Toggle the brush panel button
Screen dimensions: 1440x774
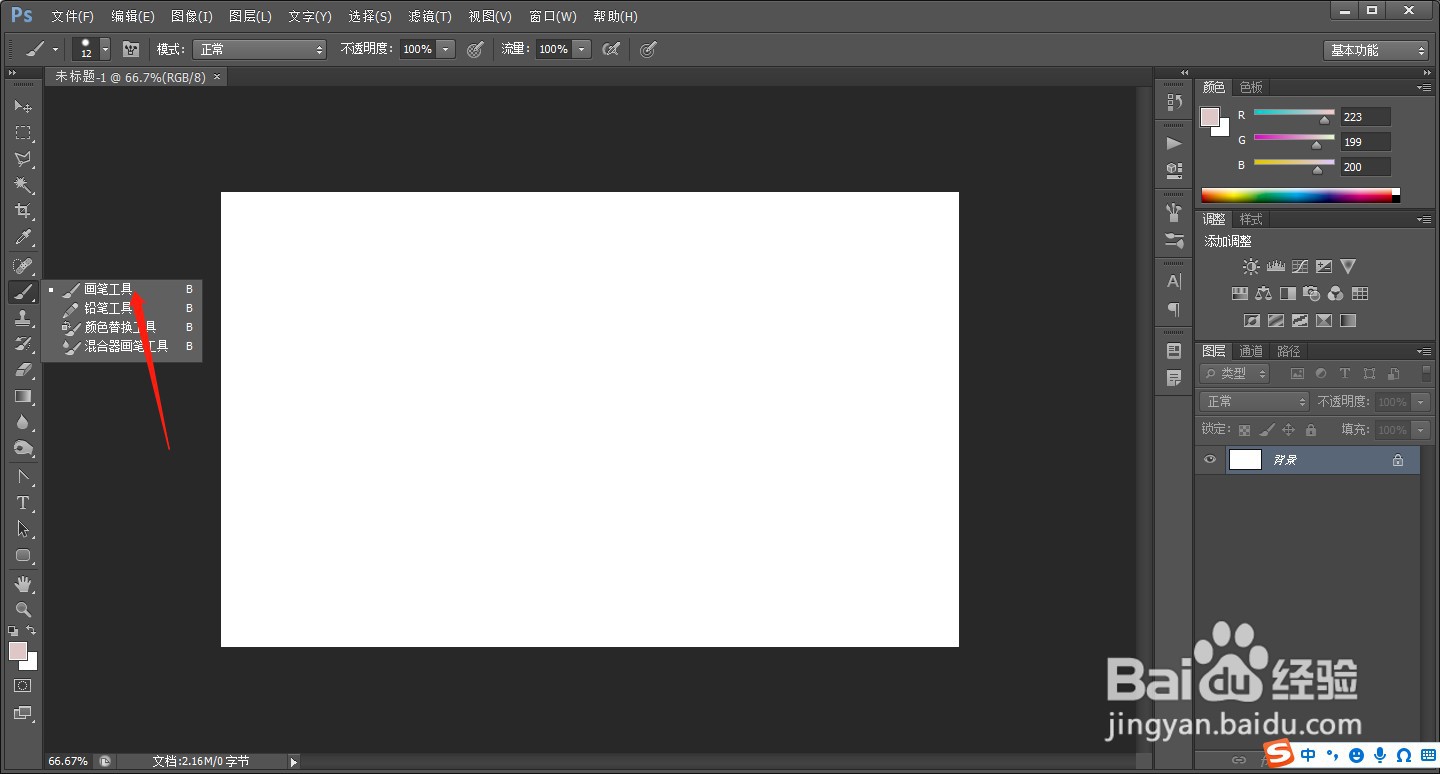point(131,49)
